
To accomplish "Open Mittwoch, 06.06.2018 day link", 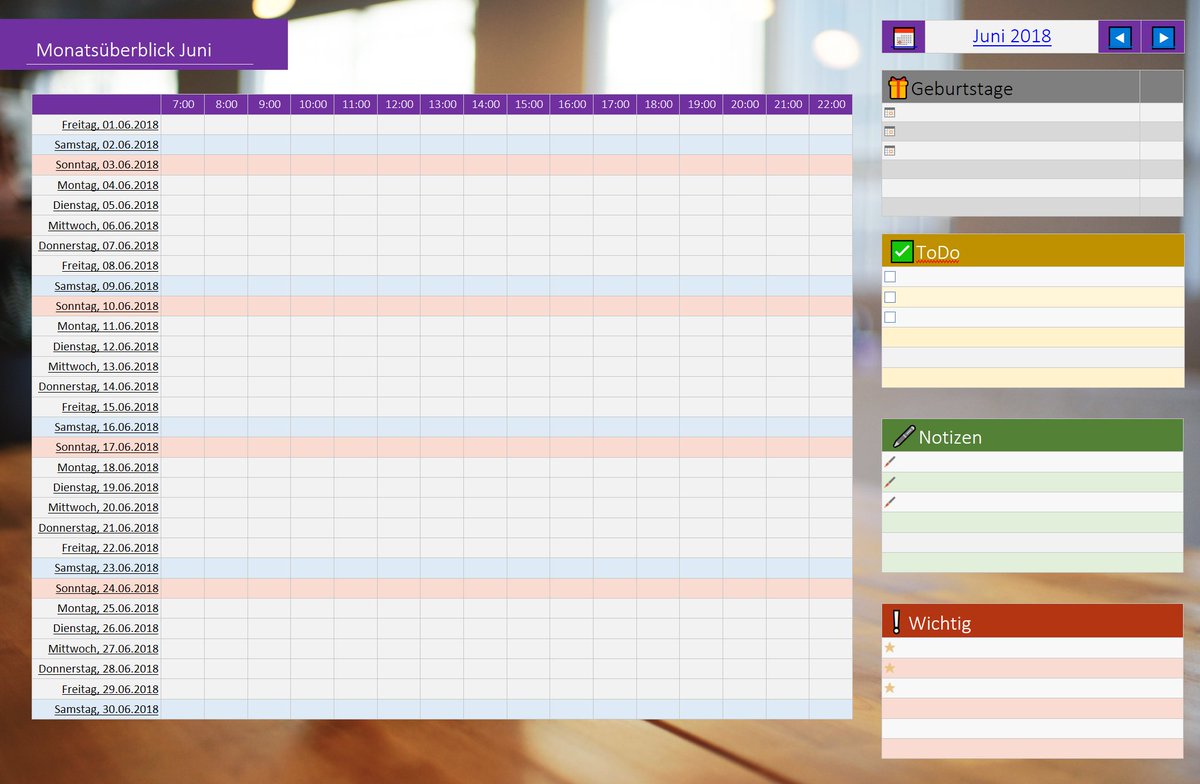I will tap(103, 226).
